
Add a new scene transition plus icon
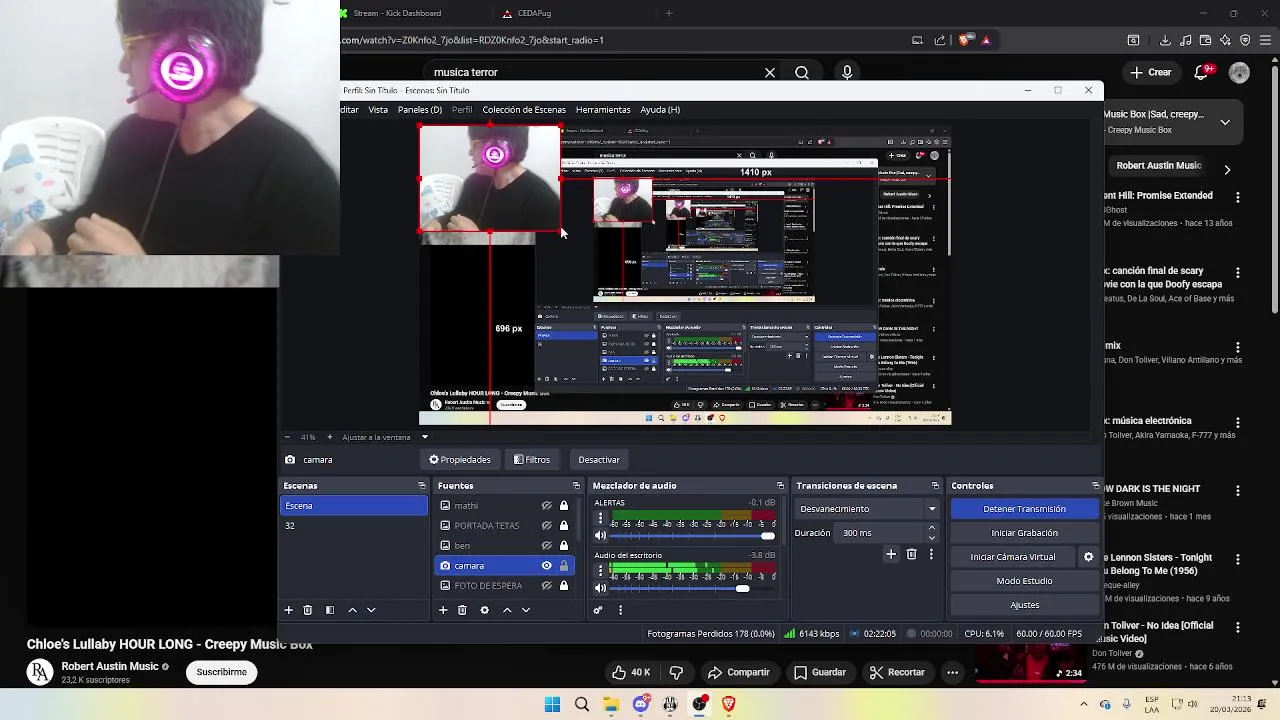click(891, 554)
